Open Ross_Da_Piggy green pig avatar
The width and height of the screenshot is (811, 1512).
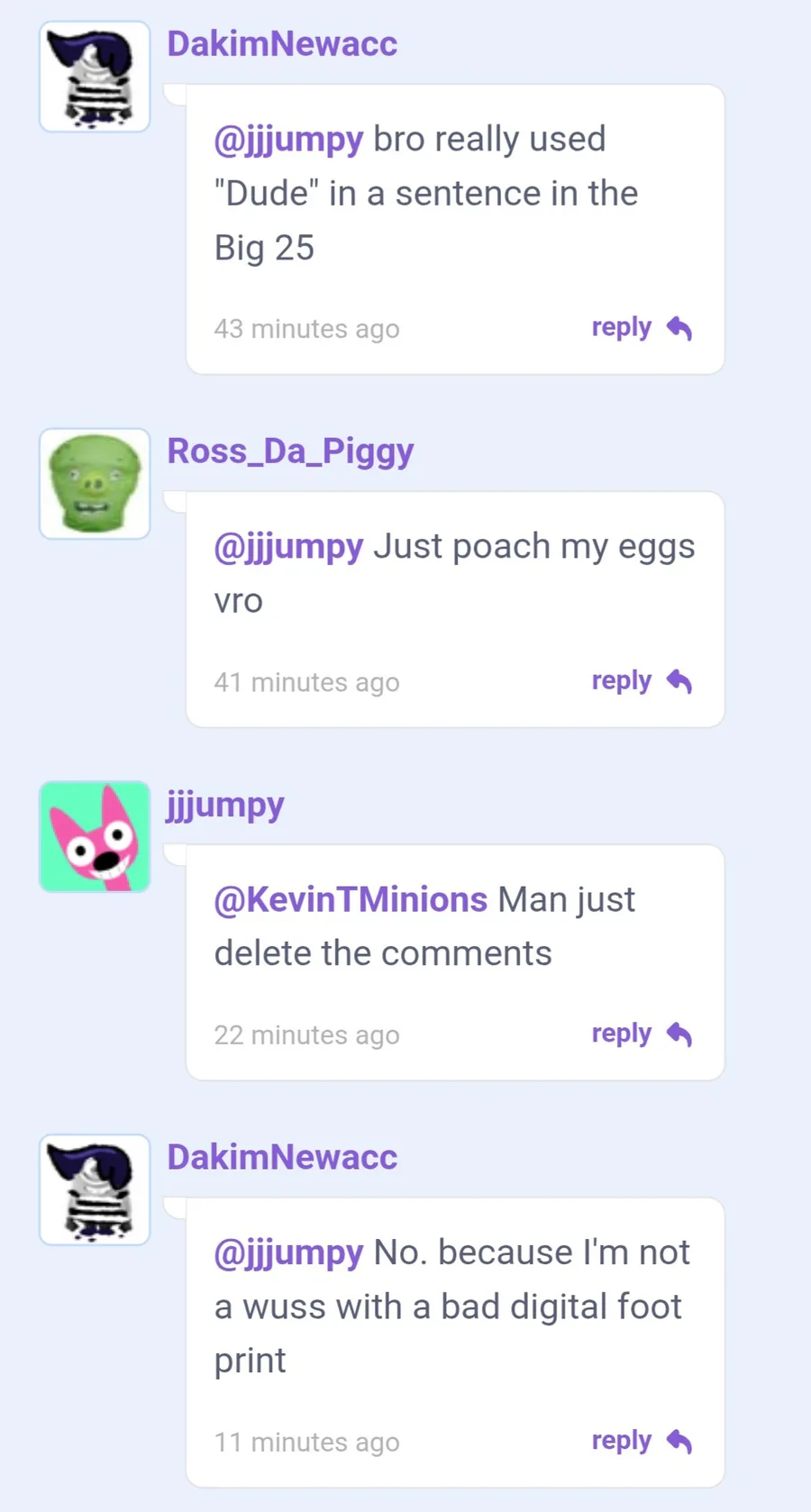(95, 484)
